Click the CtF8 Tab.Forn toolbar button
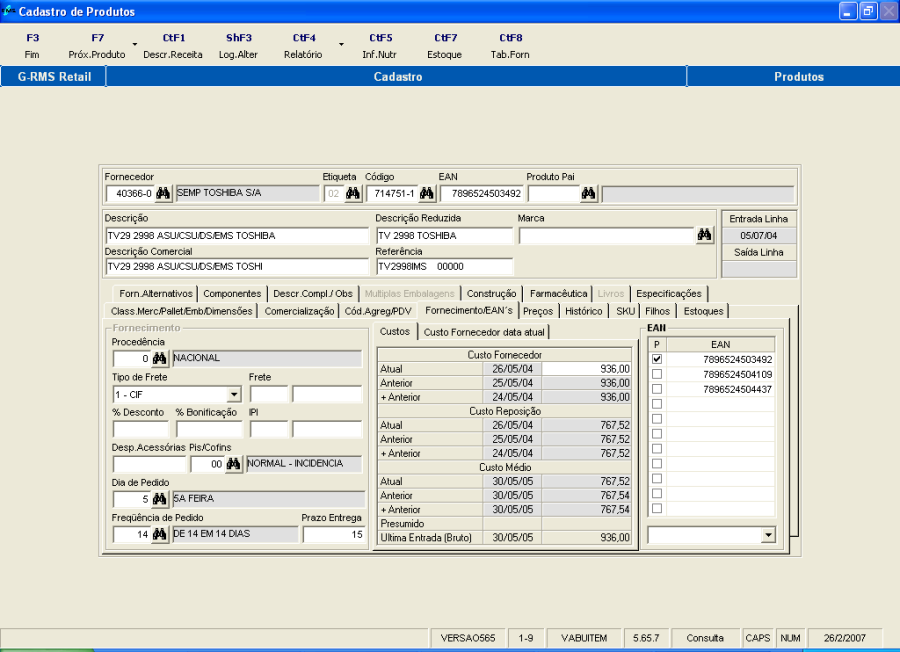The image size is (900, 652). click(x=510, y=46)
